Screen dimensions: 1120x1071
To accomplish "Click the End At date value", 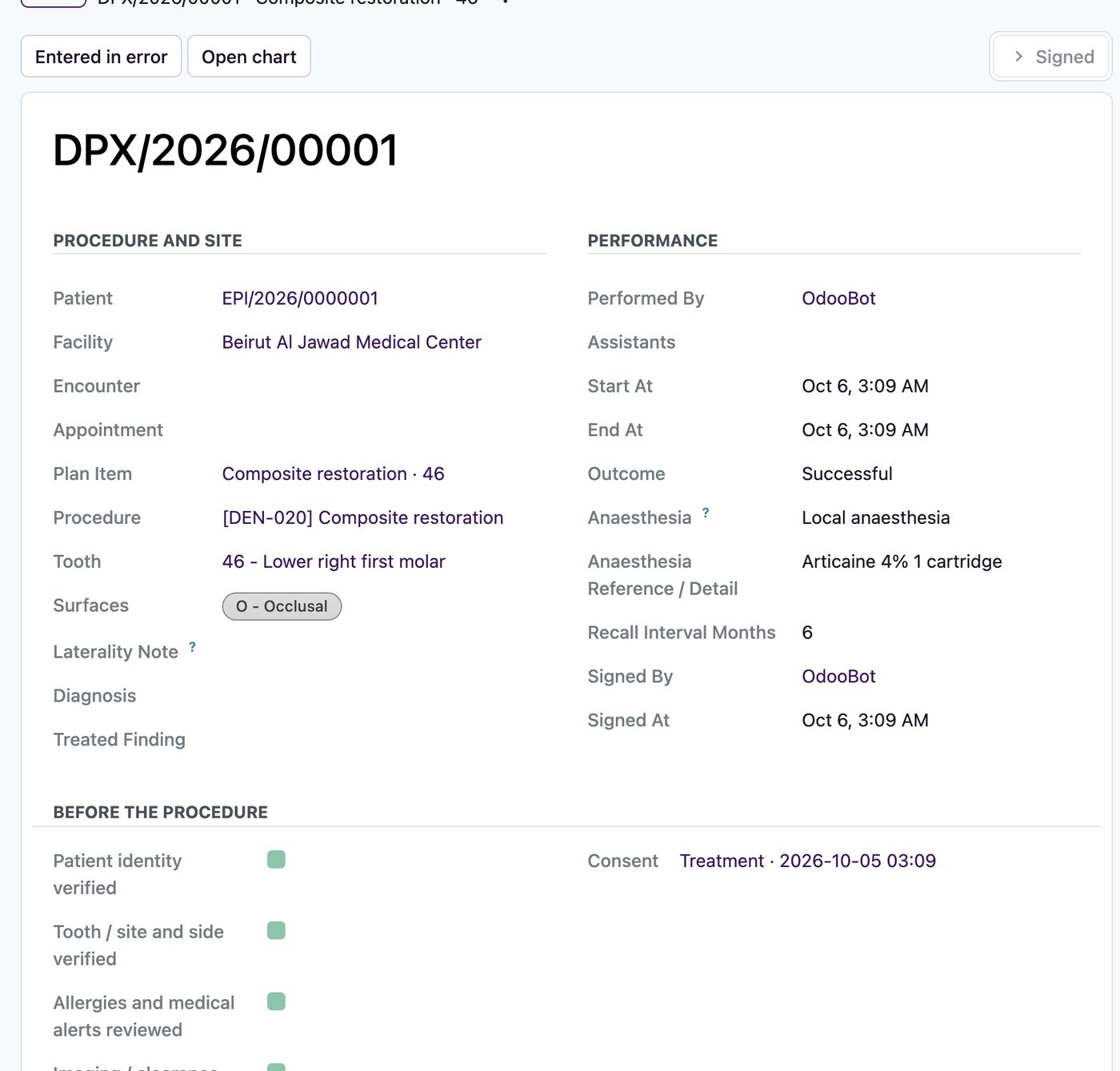I will (x=866, y=430).
